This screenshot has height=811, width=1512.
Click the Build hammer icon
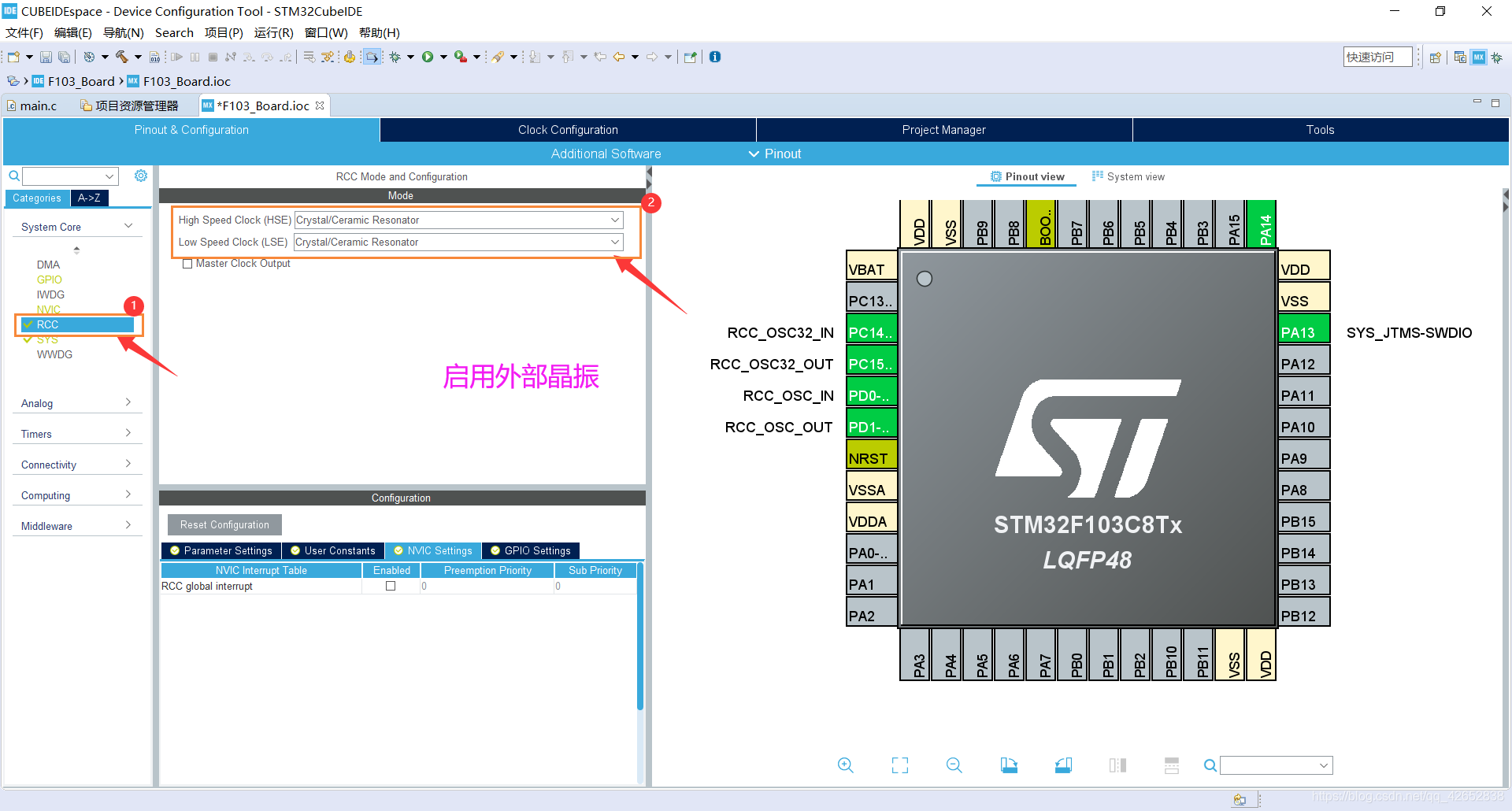tap(122, 57)
